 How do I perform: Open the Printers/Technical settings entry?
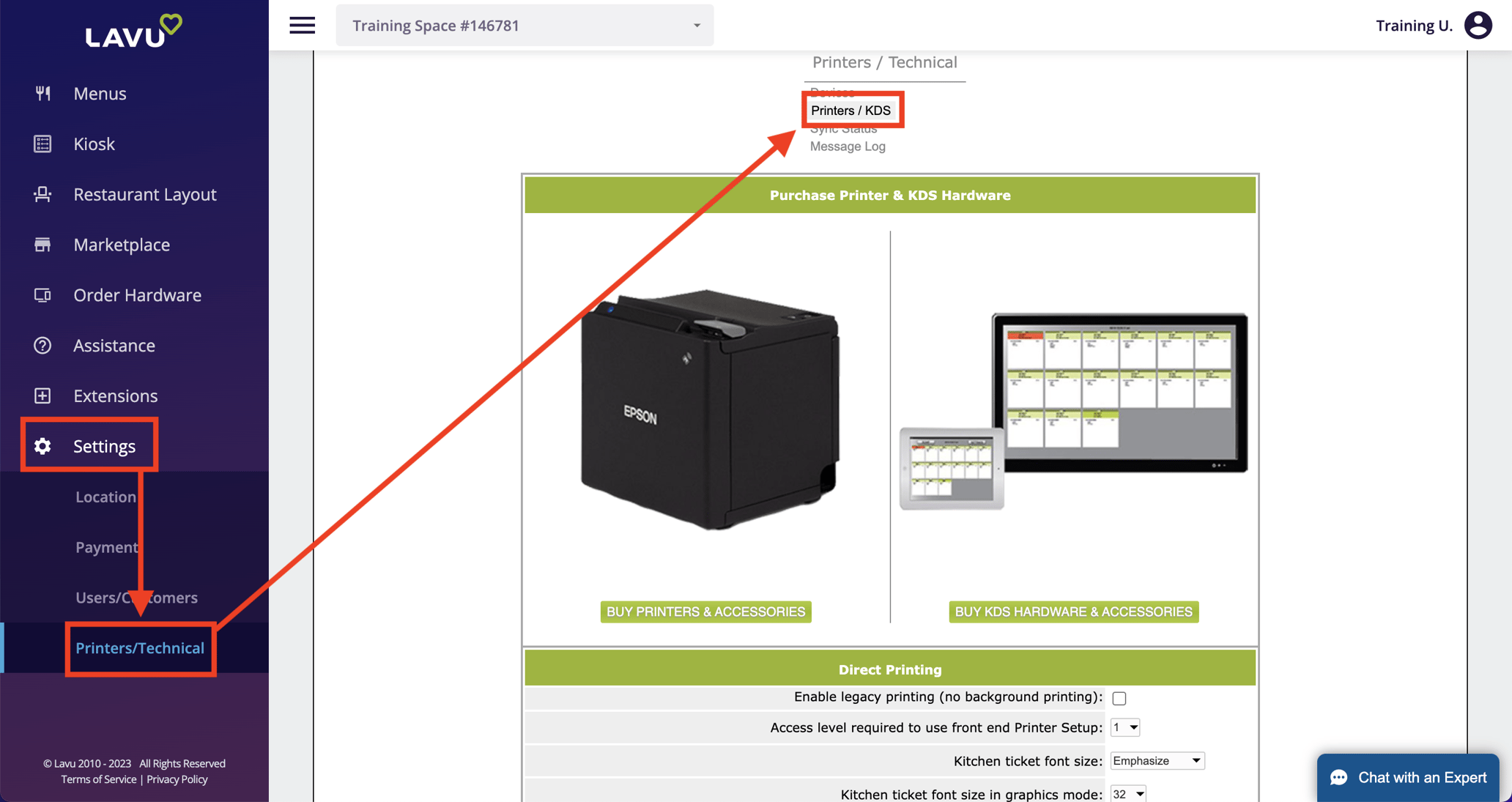(x=139, y=647)
